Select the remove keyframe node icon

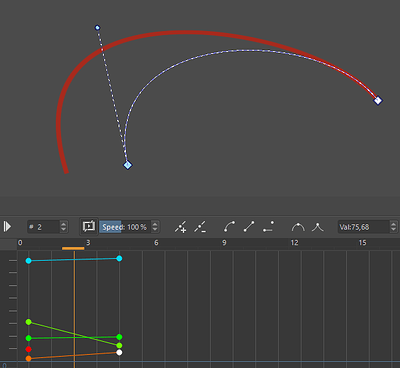click(200, 227)
